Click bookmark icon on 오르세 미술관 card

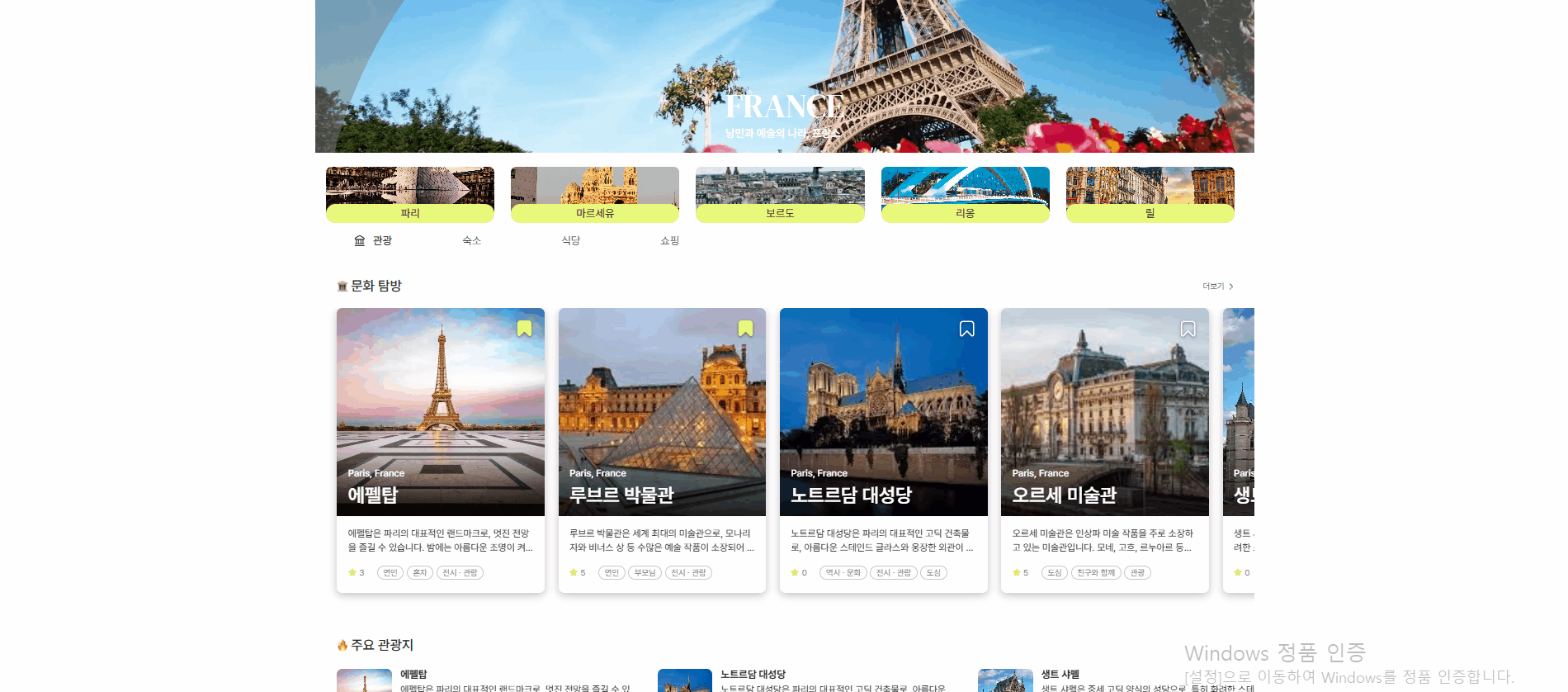1188,329
